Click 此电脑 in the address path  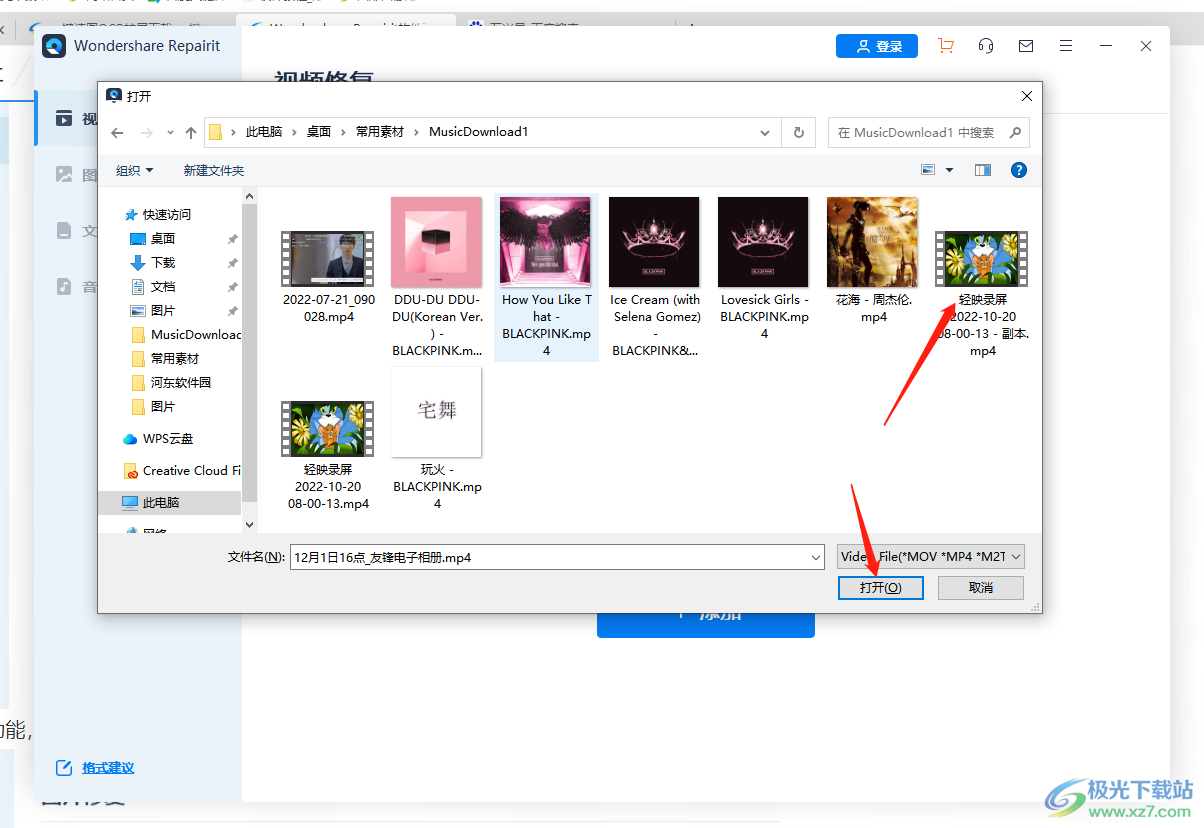(264, 132)
